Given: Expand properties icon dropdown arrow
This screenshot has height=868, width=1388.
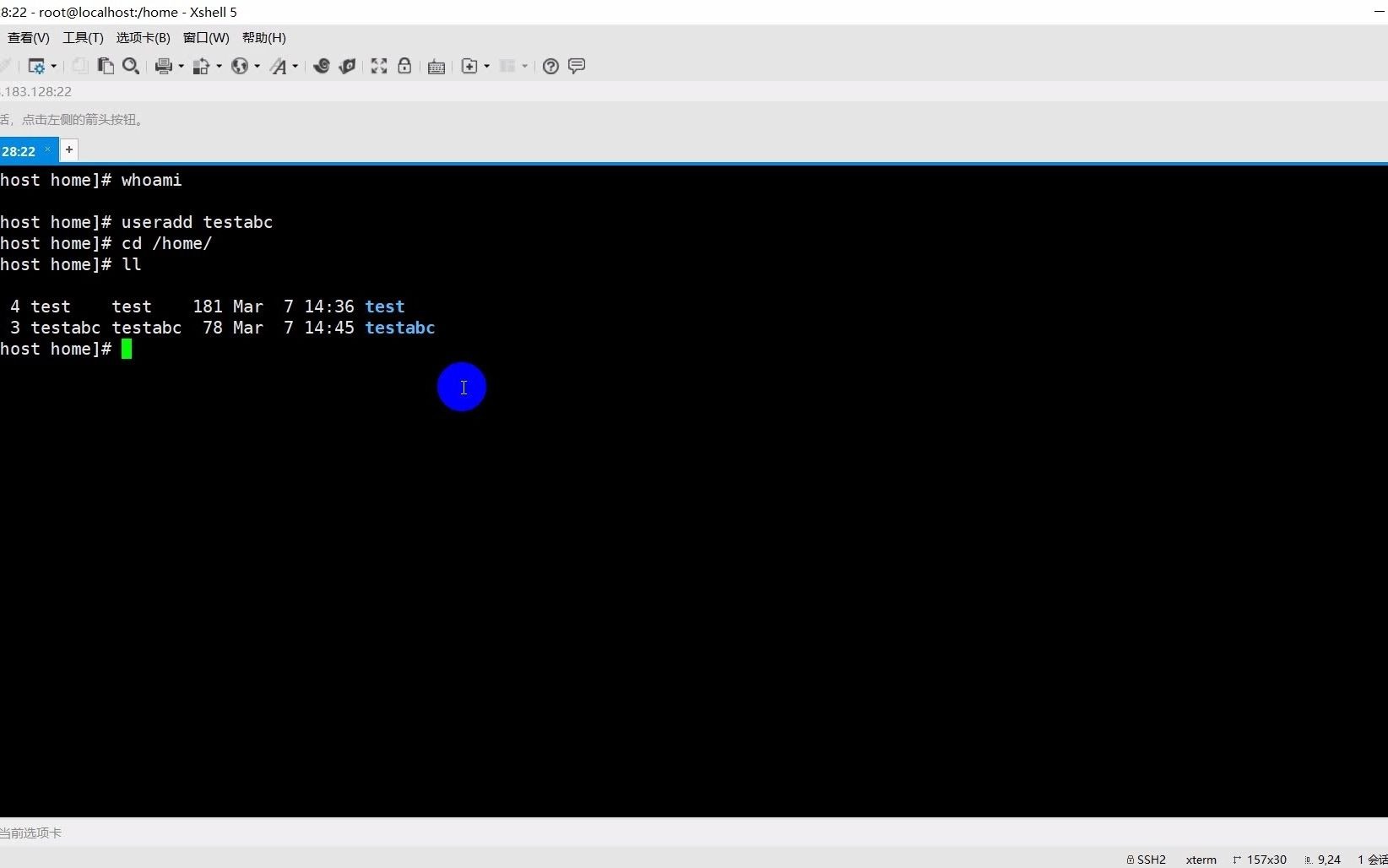Looking at the screenshot, I should tap(54, 66).
